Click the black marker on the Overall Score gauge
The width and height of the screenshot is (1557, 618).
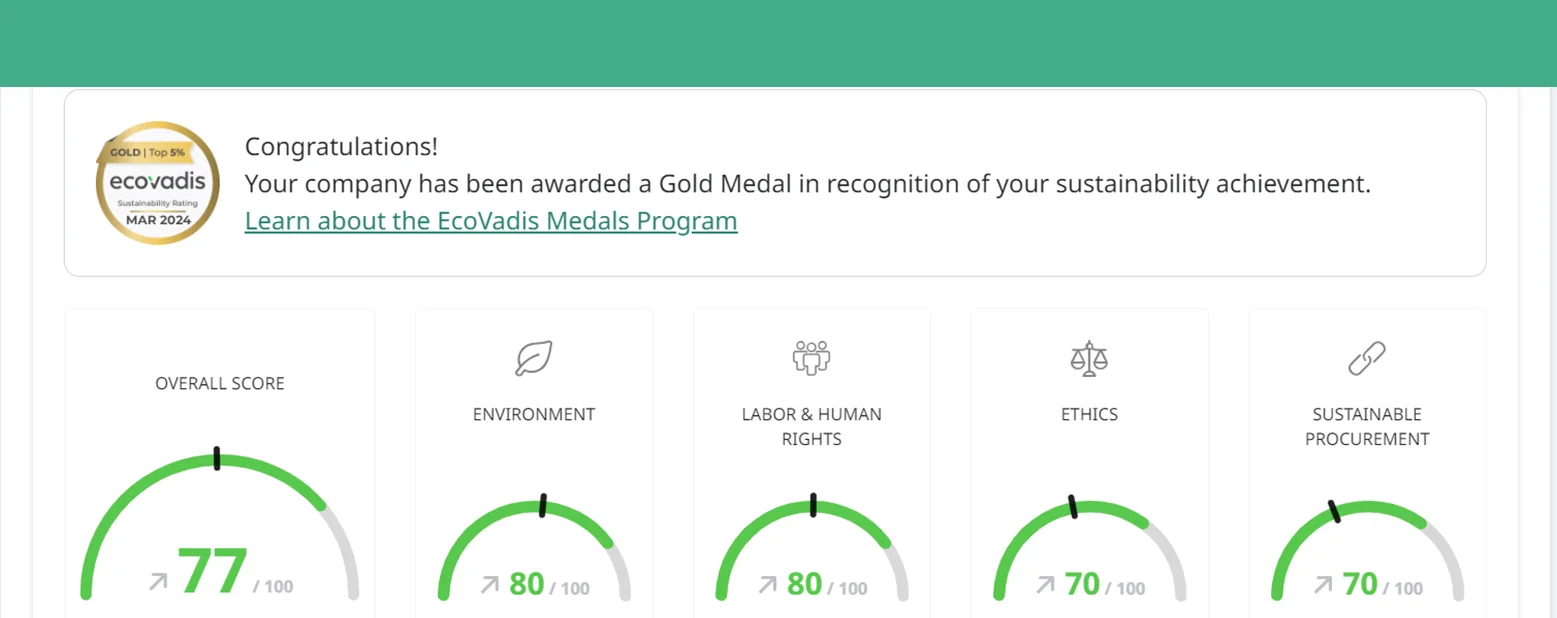click(217, 459)
